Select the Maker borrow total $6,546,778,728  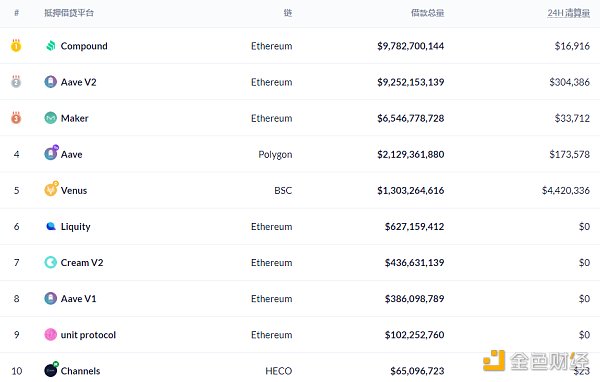click(x=411, y=118)
